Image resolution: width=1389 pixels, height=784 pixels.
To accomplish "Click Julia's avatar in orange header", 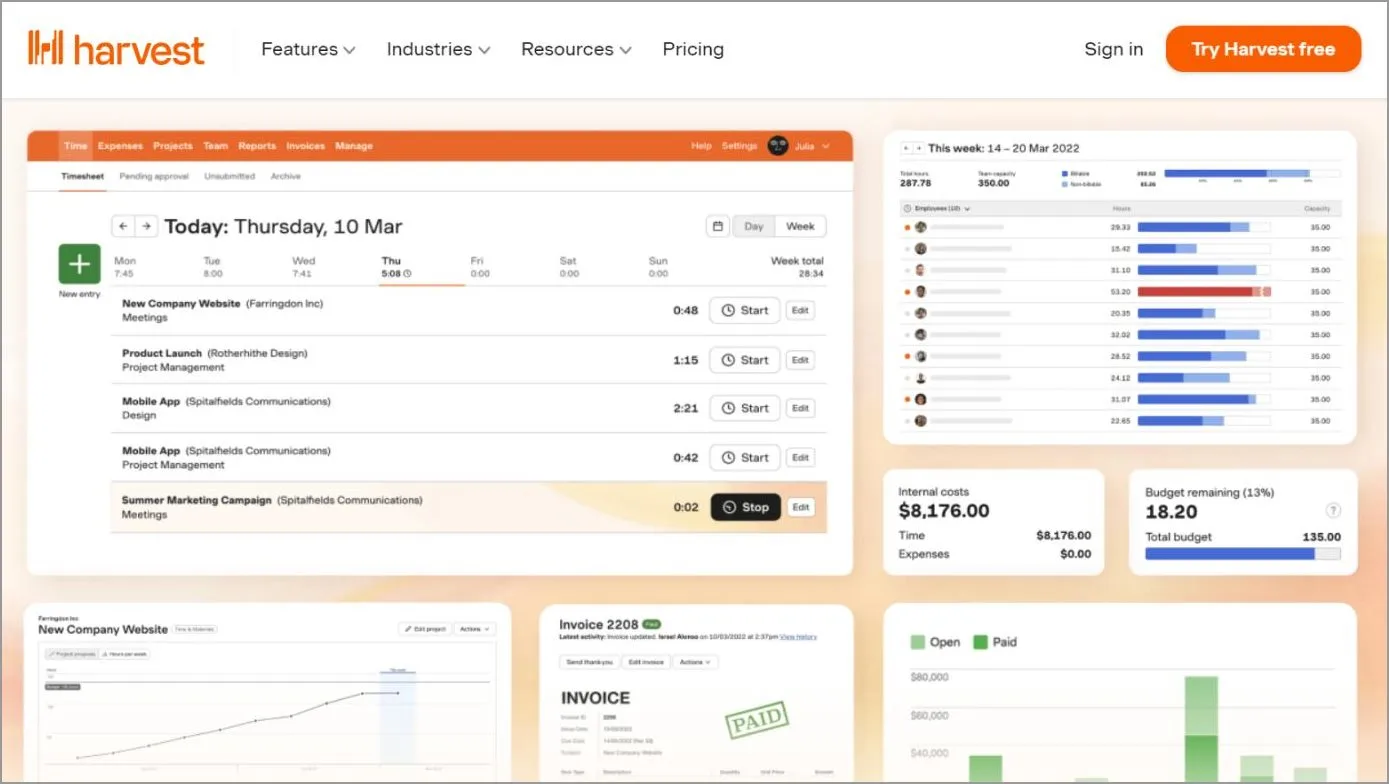I will click(778, 146).
